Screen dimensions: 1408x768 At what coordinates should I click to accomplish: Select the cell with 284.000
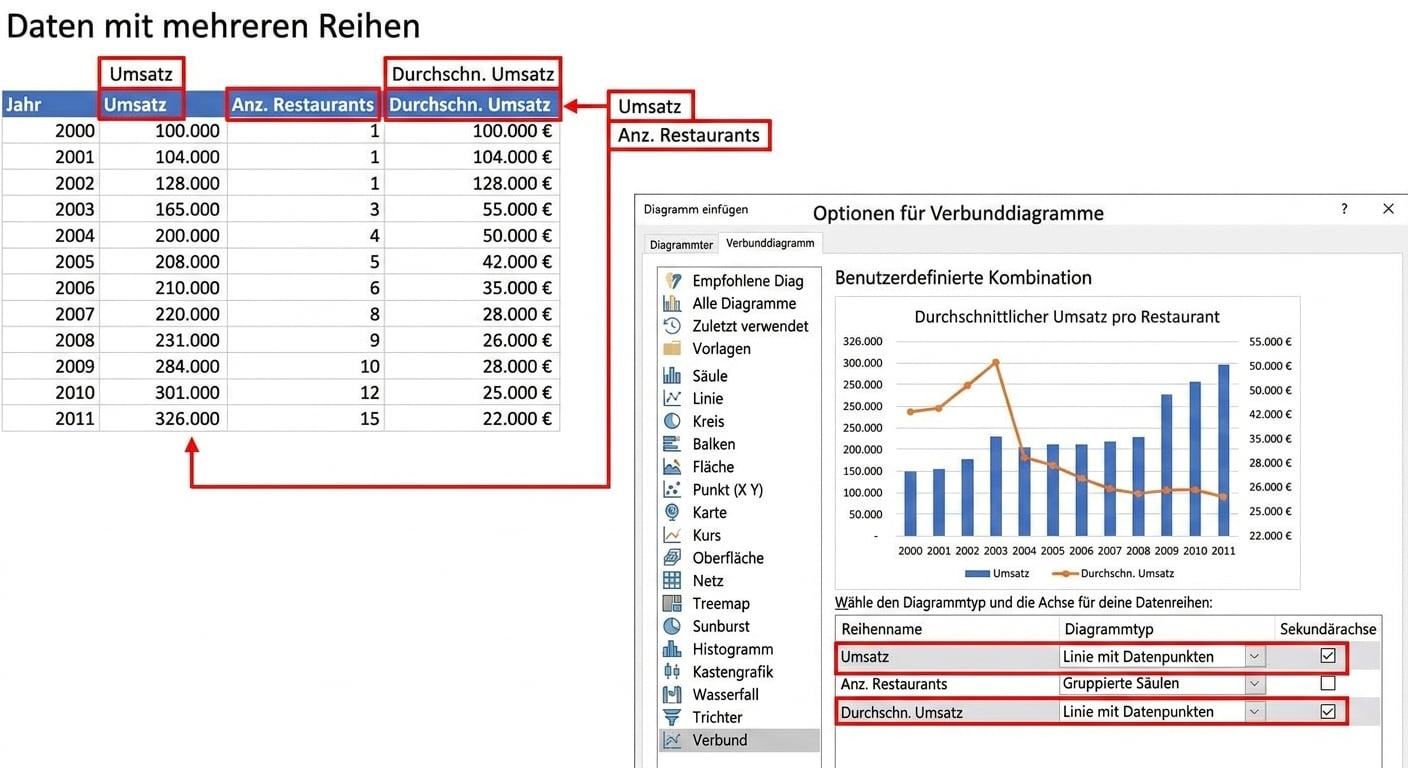point(163,366)
